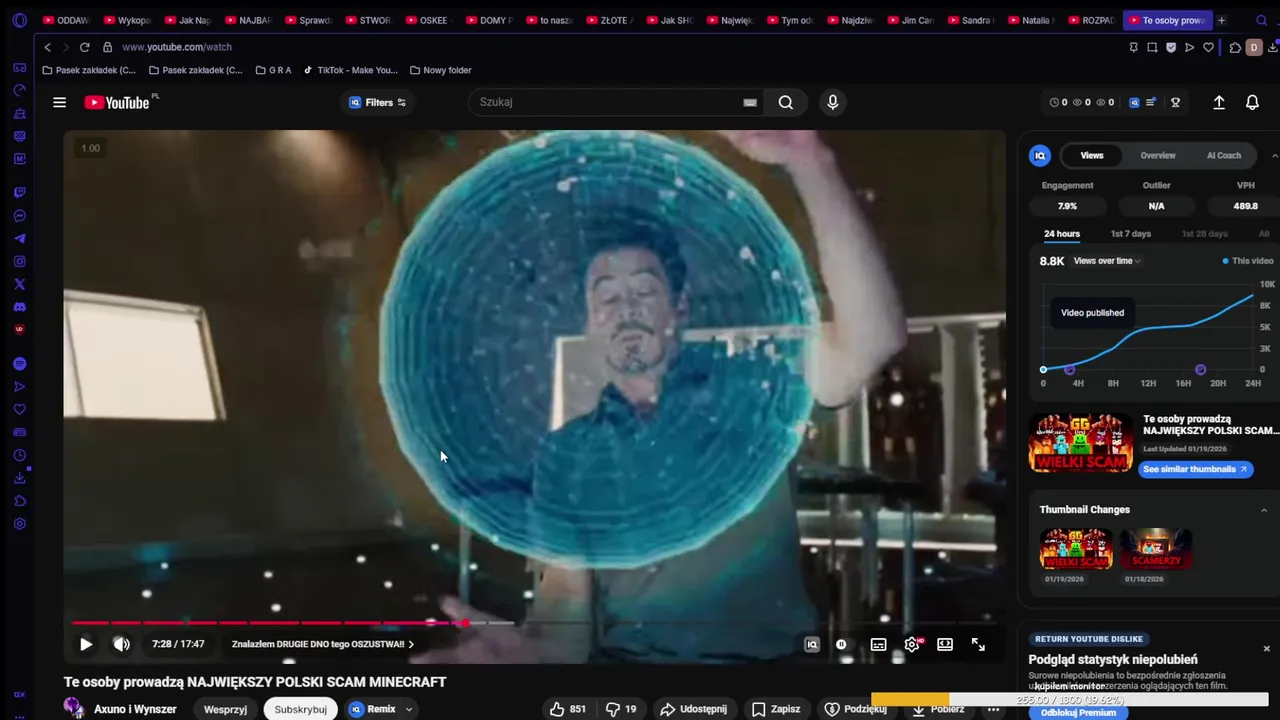Viewport: 1280px width, 720px height.
Task: Open YouTube notifications bell
Action: 1252,102
